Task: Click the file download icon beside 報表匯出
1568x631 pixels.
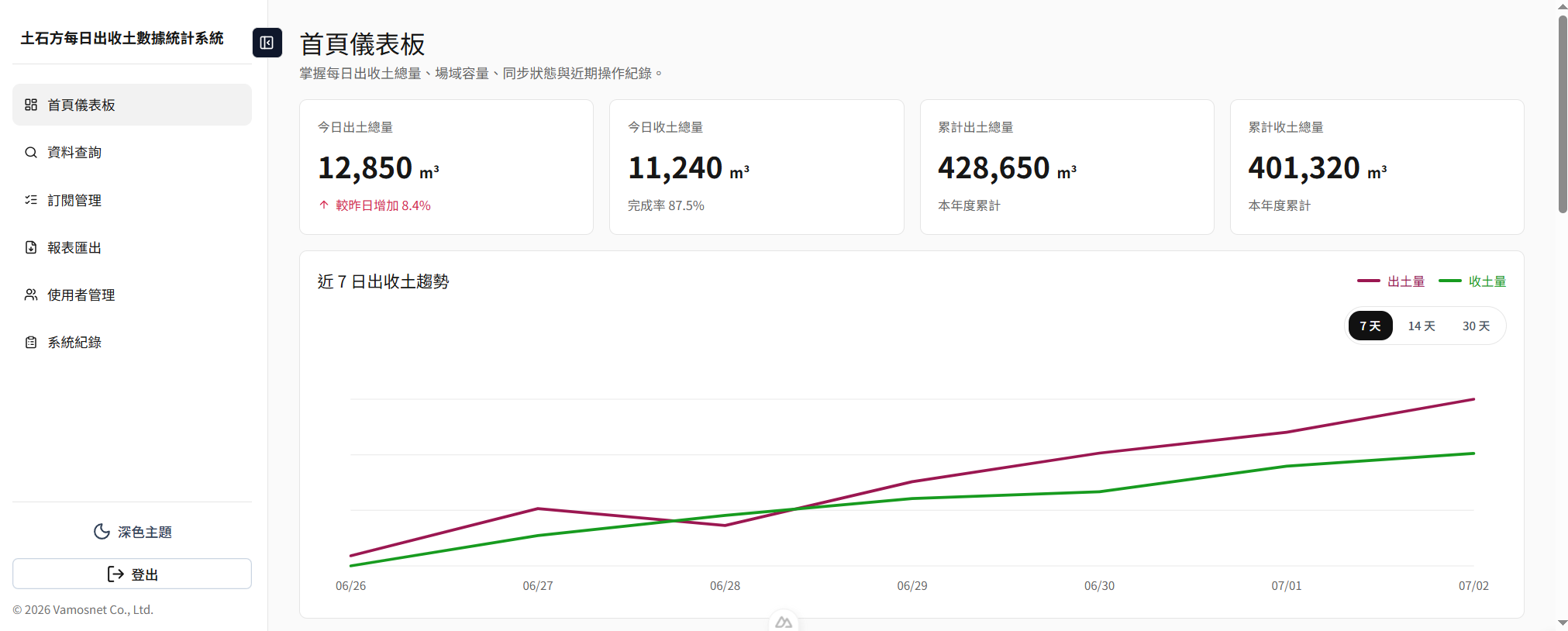Action: click(31, 247)
